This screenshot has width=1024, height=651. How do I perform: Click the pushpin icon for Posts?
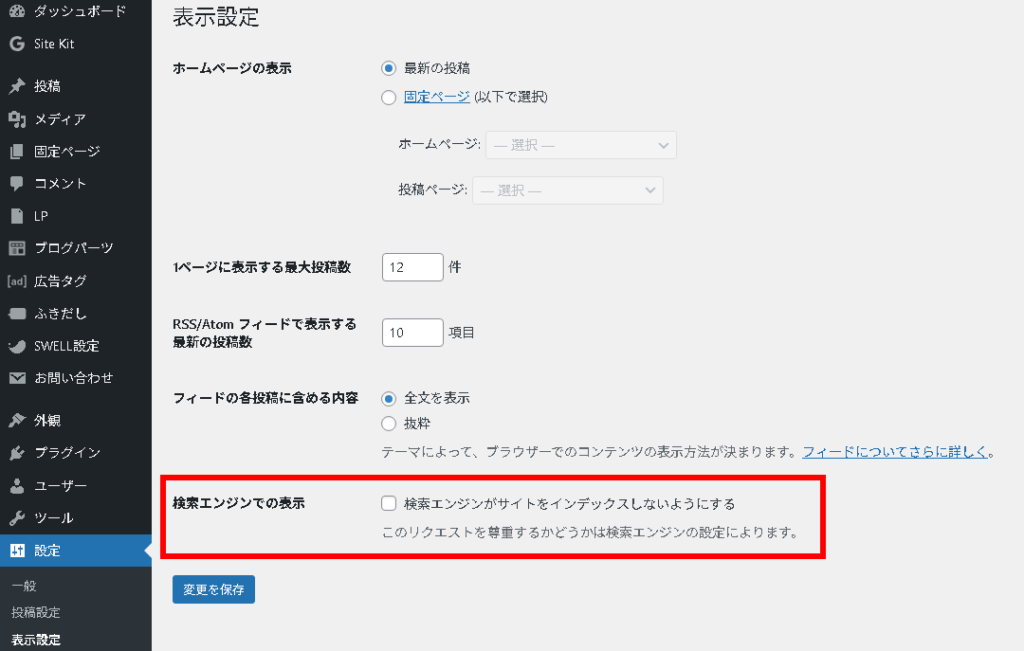click(16, 86)
